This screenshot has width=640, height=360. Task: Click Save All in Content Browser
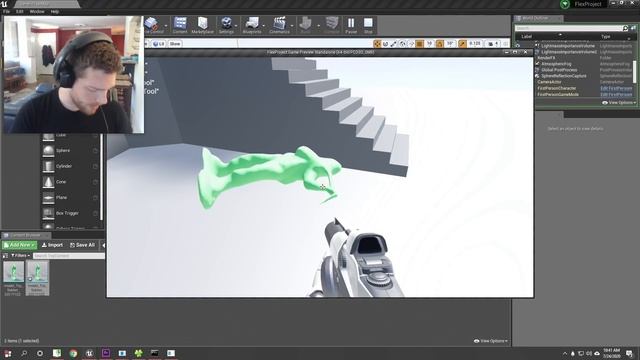pos(82,245)
